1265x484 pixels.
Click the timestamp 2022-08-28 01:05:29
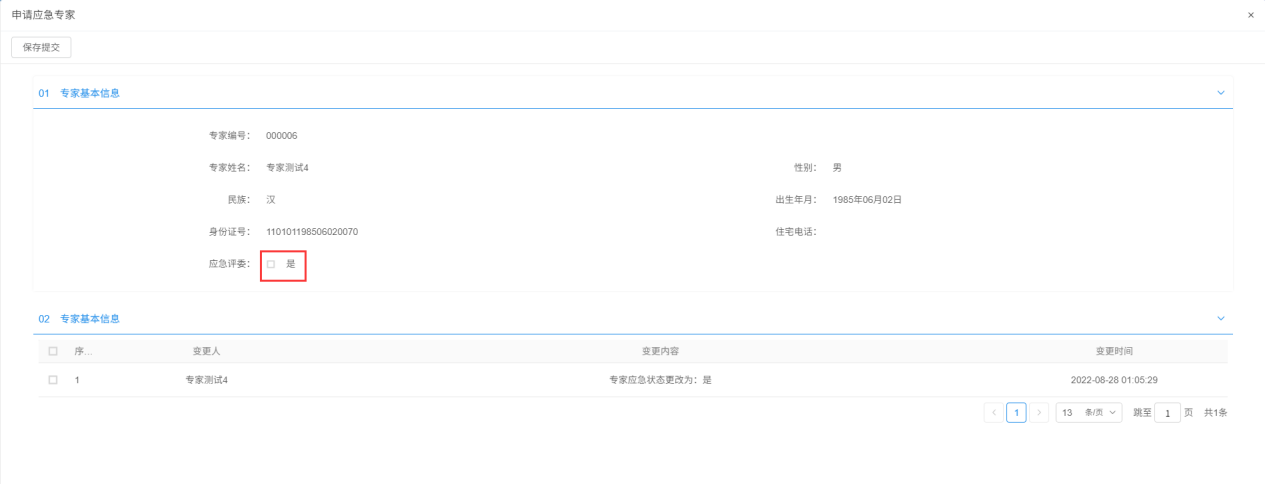click(1114, 380)
